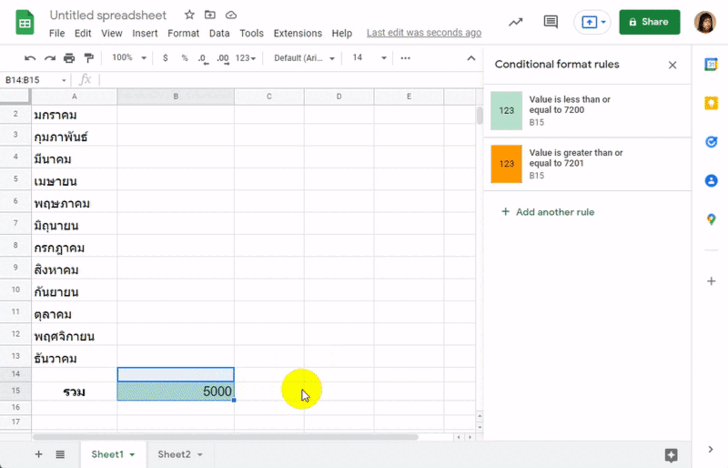Open the font size 14 dropdown
This screenshot has width=728, height=468.
pyautogui.click(x=369, y=58)
